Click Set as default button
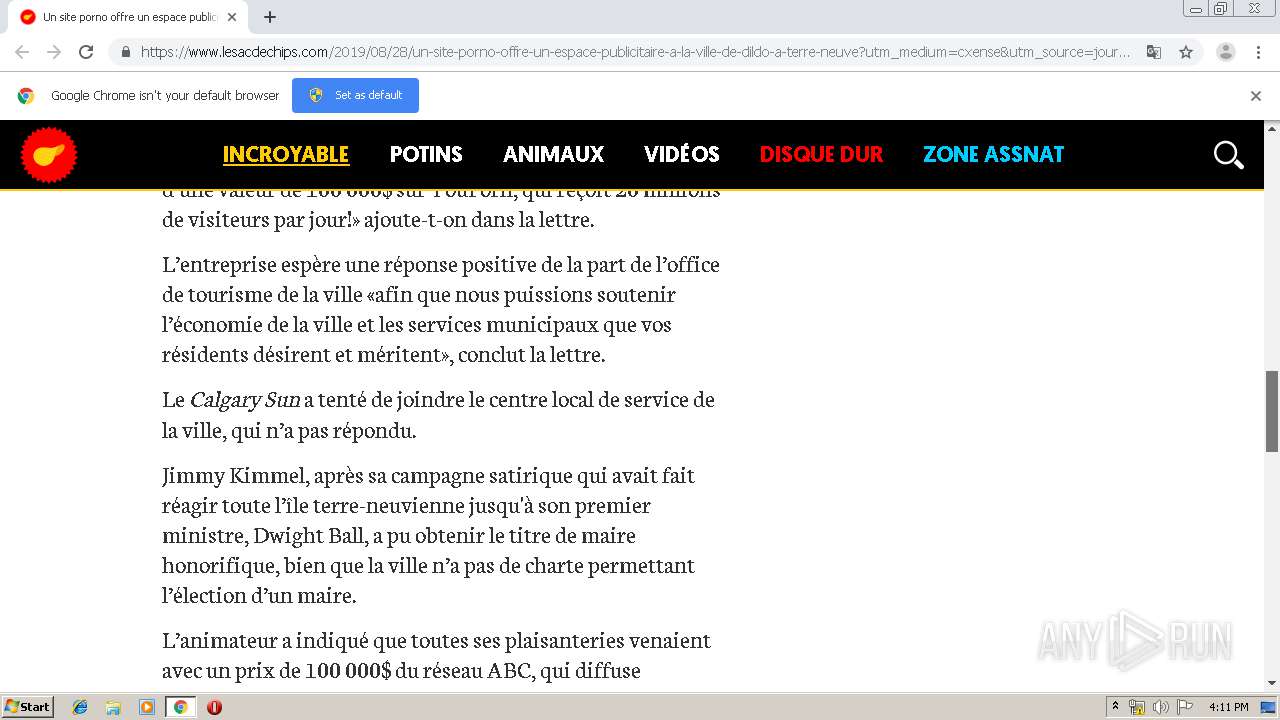This screenshot has height=720, width=1280. [355, 95]
